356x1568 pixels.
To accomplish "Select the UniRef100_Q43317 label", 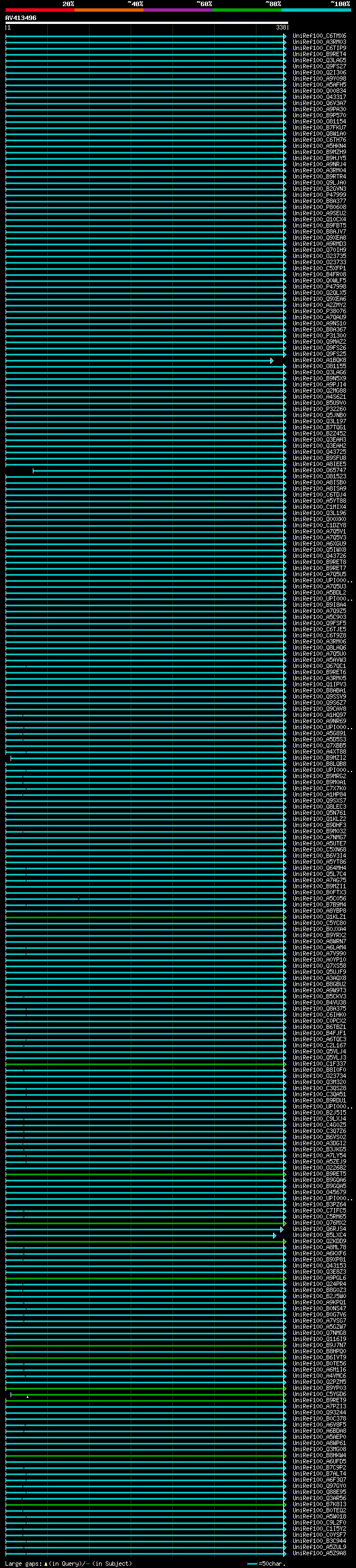I will pyautogui.click(x=319, y=97).
